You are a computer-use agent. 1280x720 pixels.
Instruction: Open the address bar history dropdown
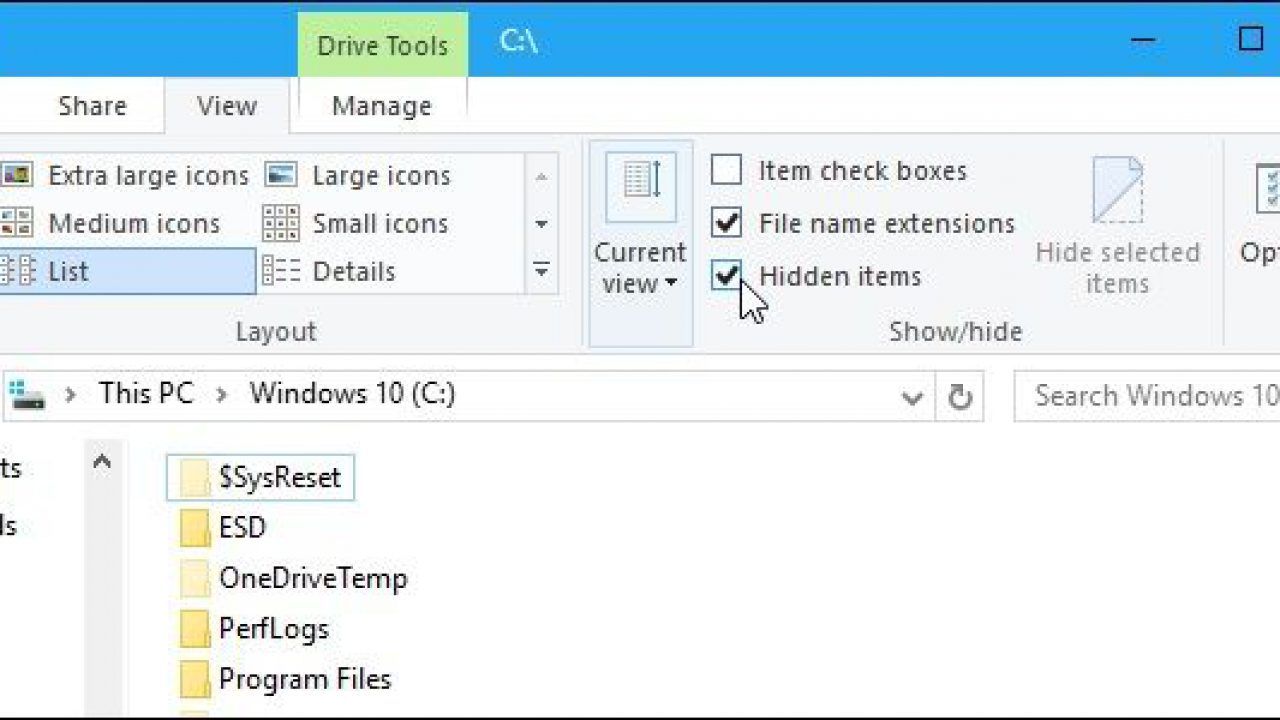912,398
